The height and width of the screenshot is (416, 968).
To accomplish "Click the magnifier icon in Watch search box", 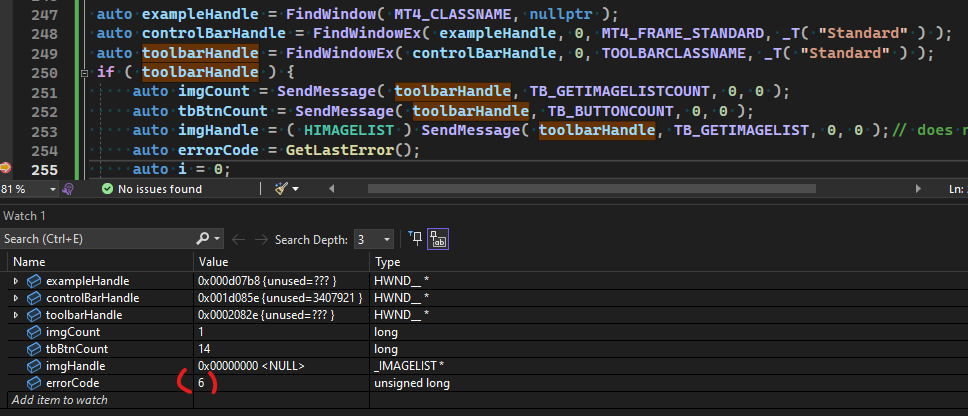I will click(x=202, y=239).
